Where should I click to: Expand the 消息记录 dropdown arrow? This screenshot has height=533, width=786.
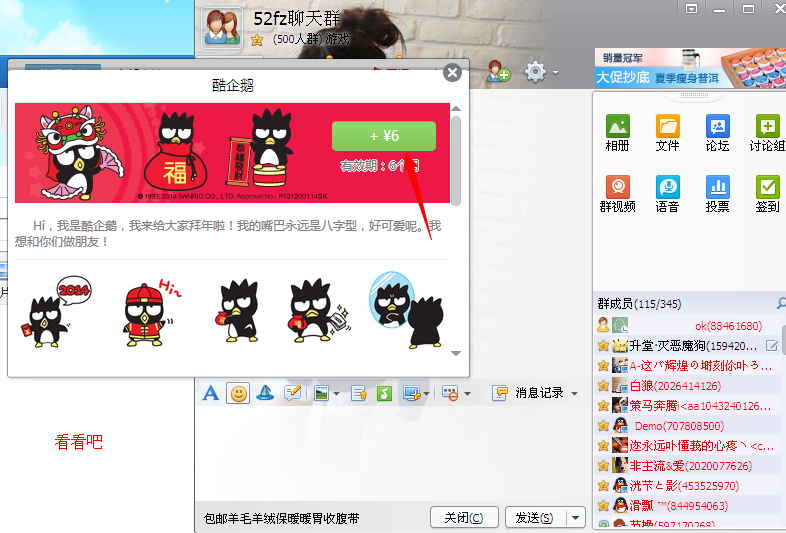click(574, 394)
